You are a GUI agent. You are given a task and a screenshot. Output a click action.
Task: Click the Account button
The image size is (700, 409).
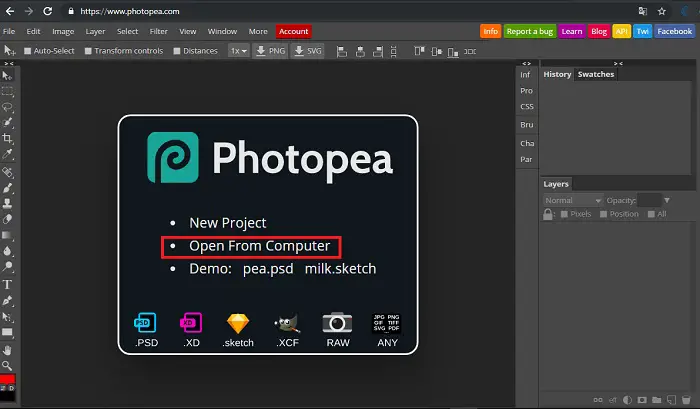(x=293, y=31)
